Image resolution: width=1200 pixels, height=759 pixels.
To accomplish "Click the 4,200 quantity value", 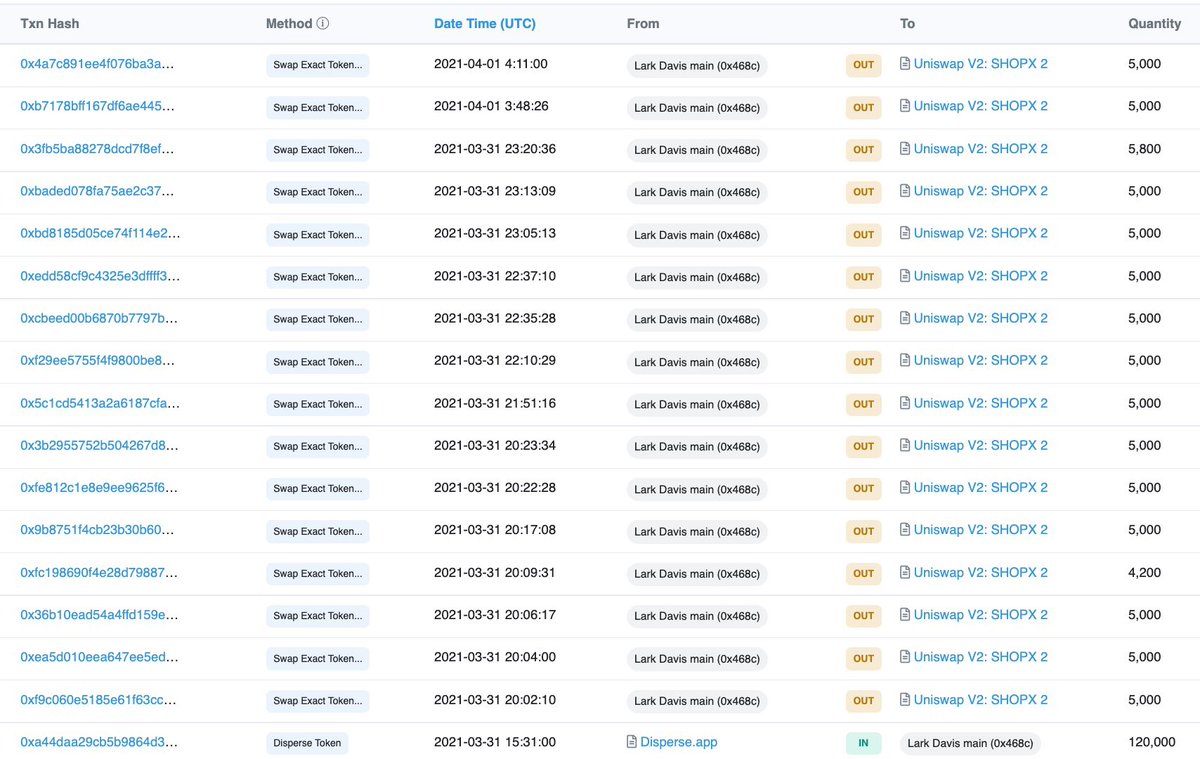I will (1145, 573).
